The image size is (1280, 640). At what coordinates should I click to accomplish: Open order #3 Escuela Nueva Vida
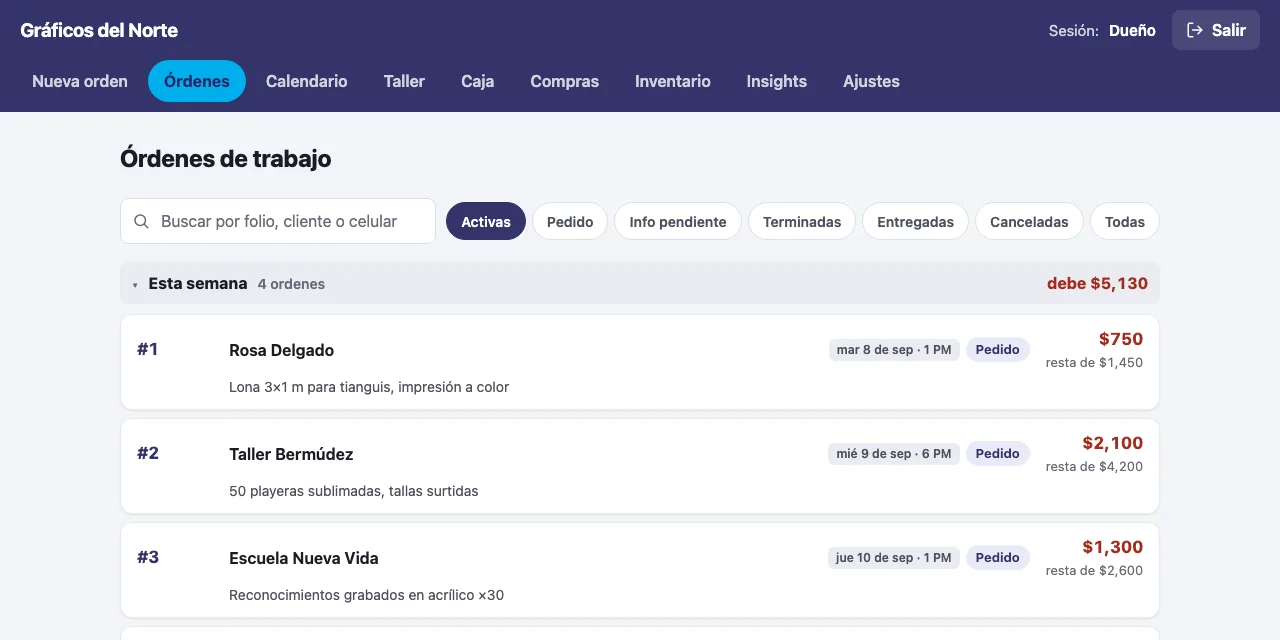(640, 570)
